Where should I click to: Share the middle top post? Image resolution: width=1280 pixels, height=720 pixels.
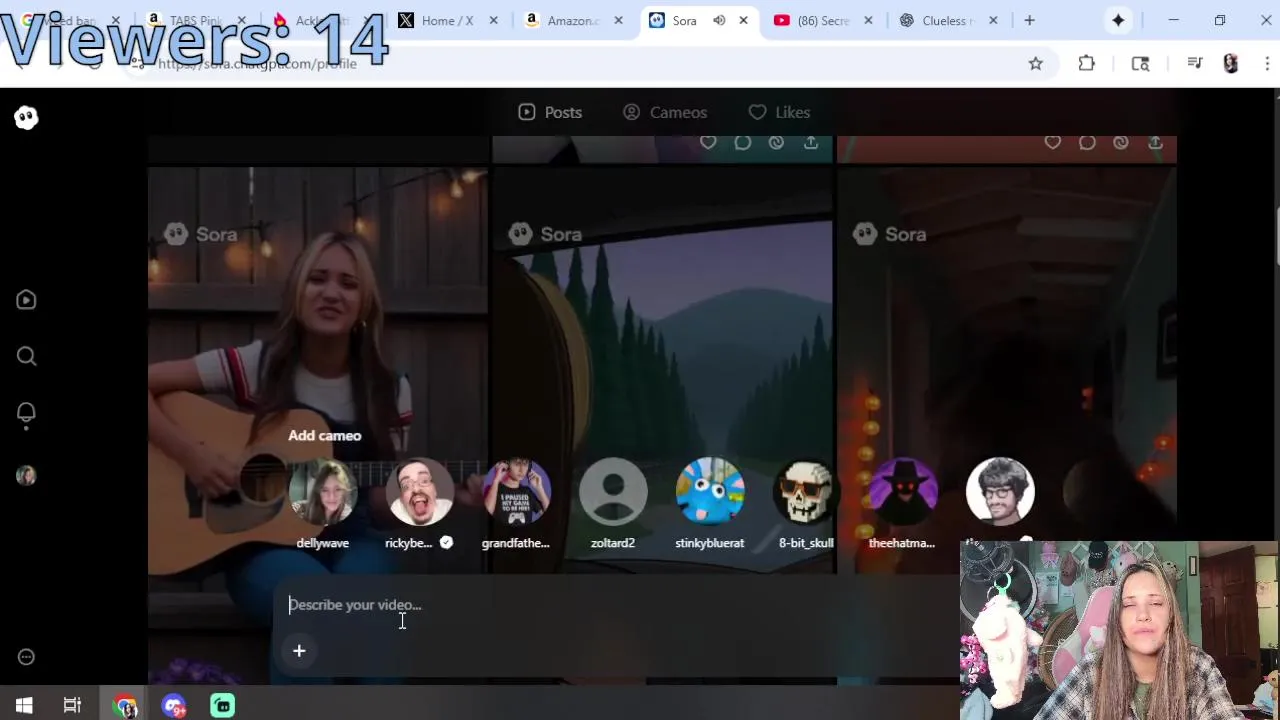tap(811, 143)
